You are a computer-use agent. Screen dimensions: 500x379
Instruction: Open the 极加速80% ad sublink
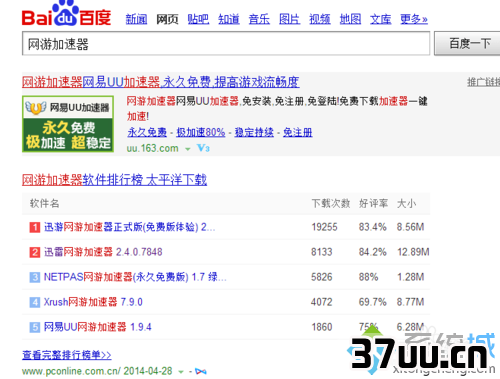coord(201,132)
